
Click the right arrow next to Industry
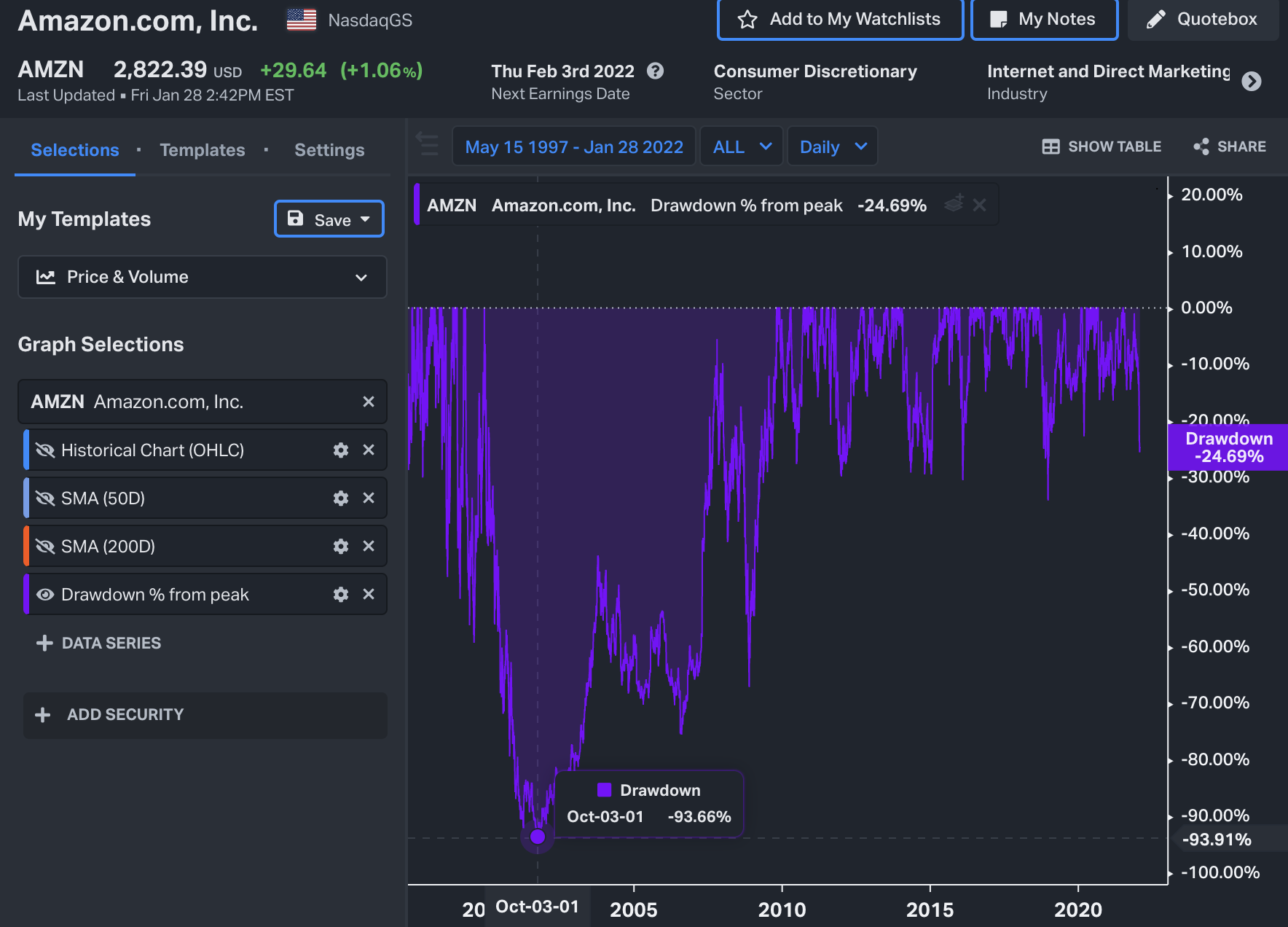click(1251, 82)
